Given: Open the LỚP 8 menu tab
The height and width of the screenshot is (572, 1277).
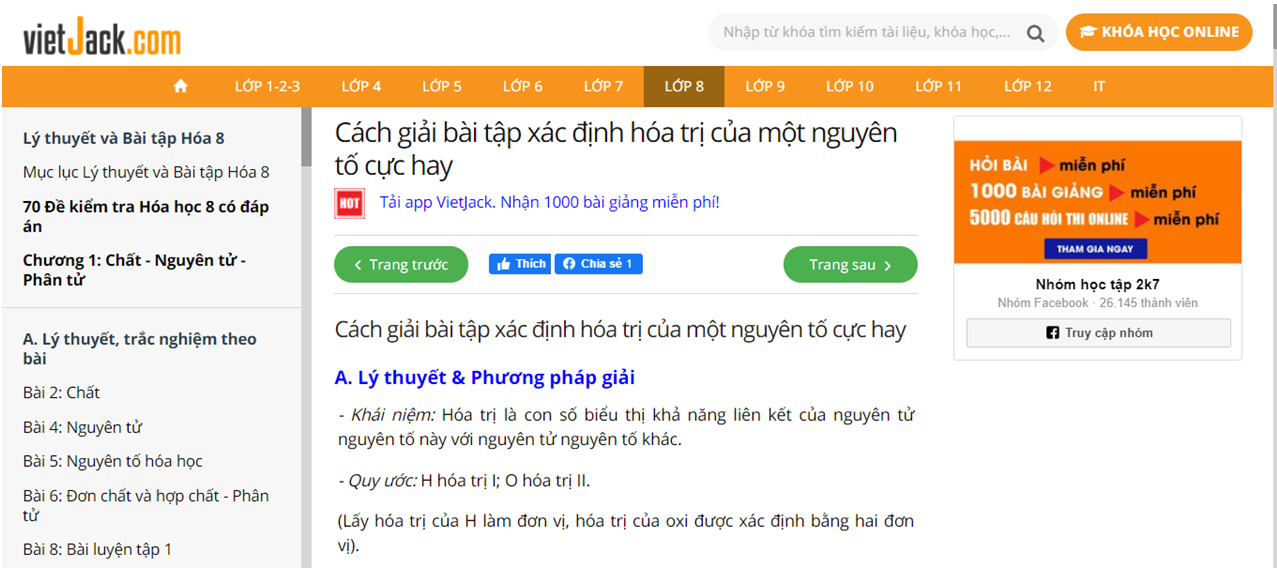Looking at the screenshot, I should [x=684, y=87].
